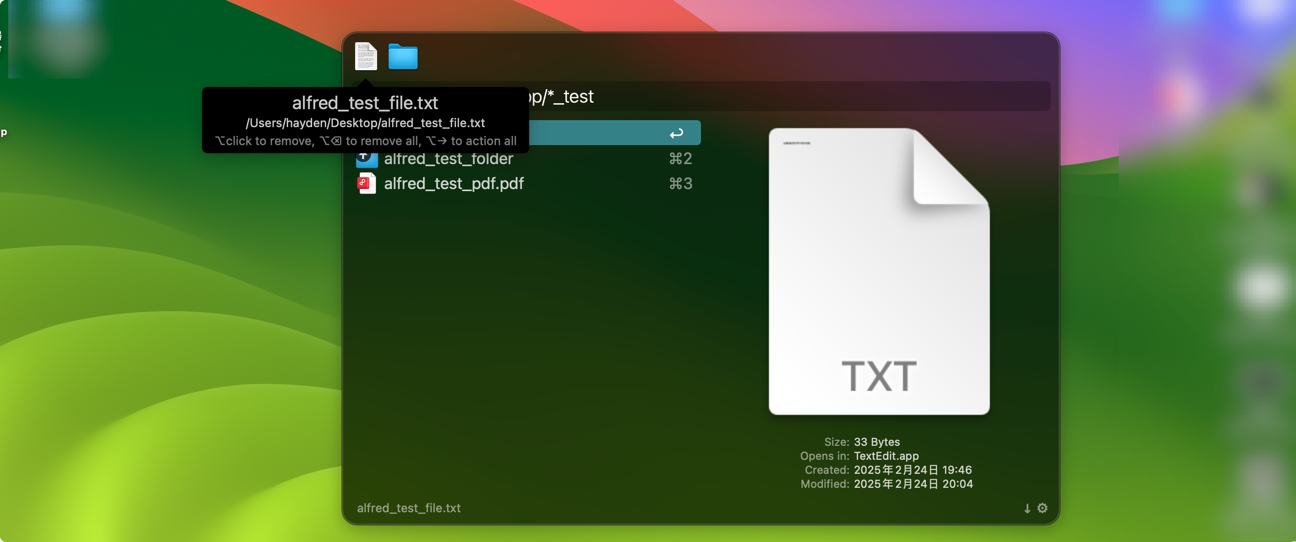Open the gear settings icon in Alfred footer
The height and width of the screenshot is (542, 1296).
click(x=1042, y=508)
